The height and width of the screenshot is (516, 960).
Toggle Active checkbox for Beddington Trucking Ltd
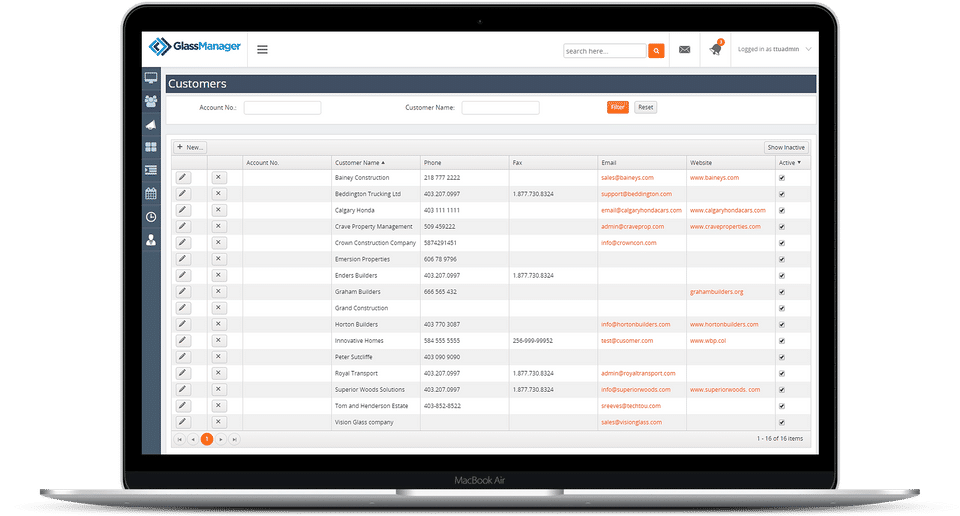(x=782, y=194)
